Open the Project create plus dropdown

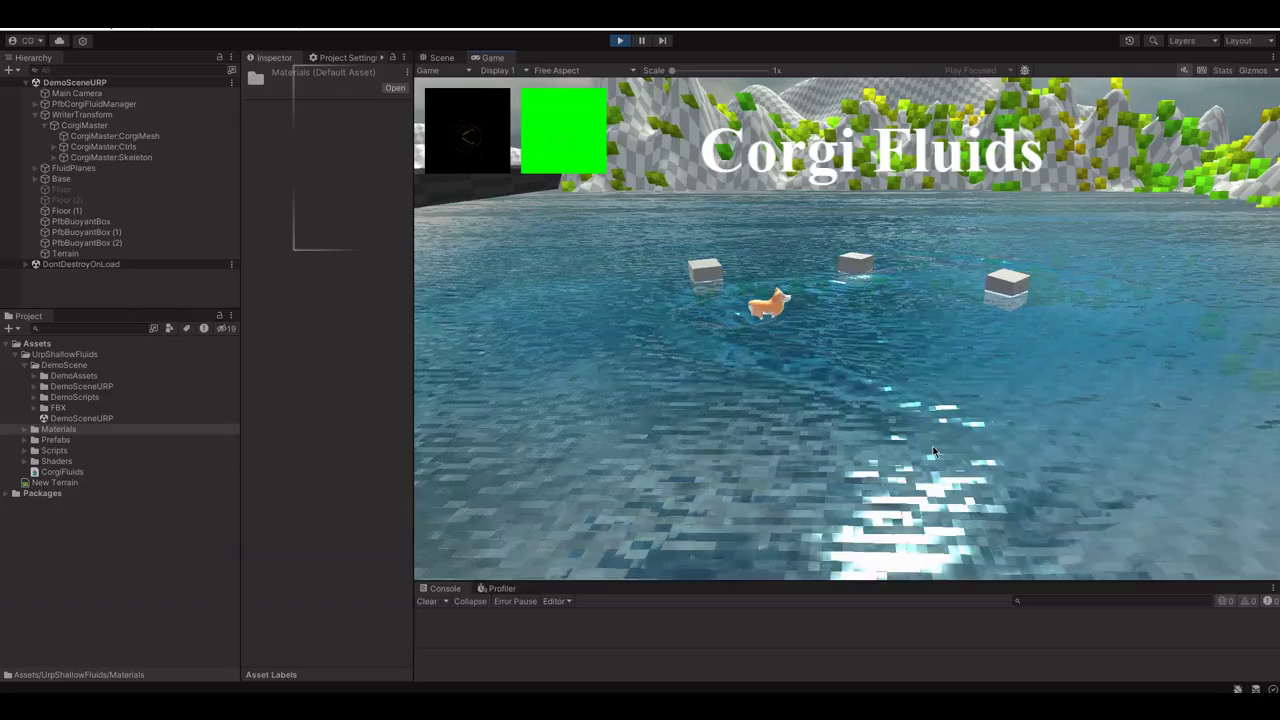(x=12, y=328)
